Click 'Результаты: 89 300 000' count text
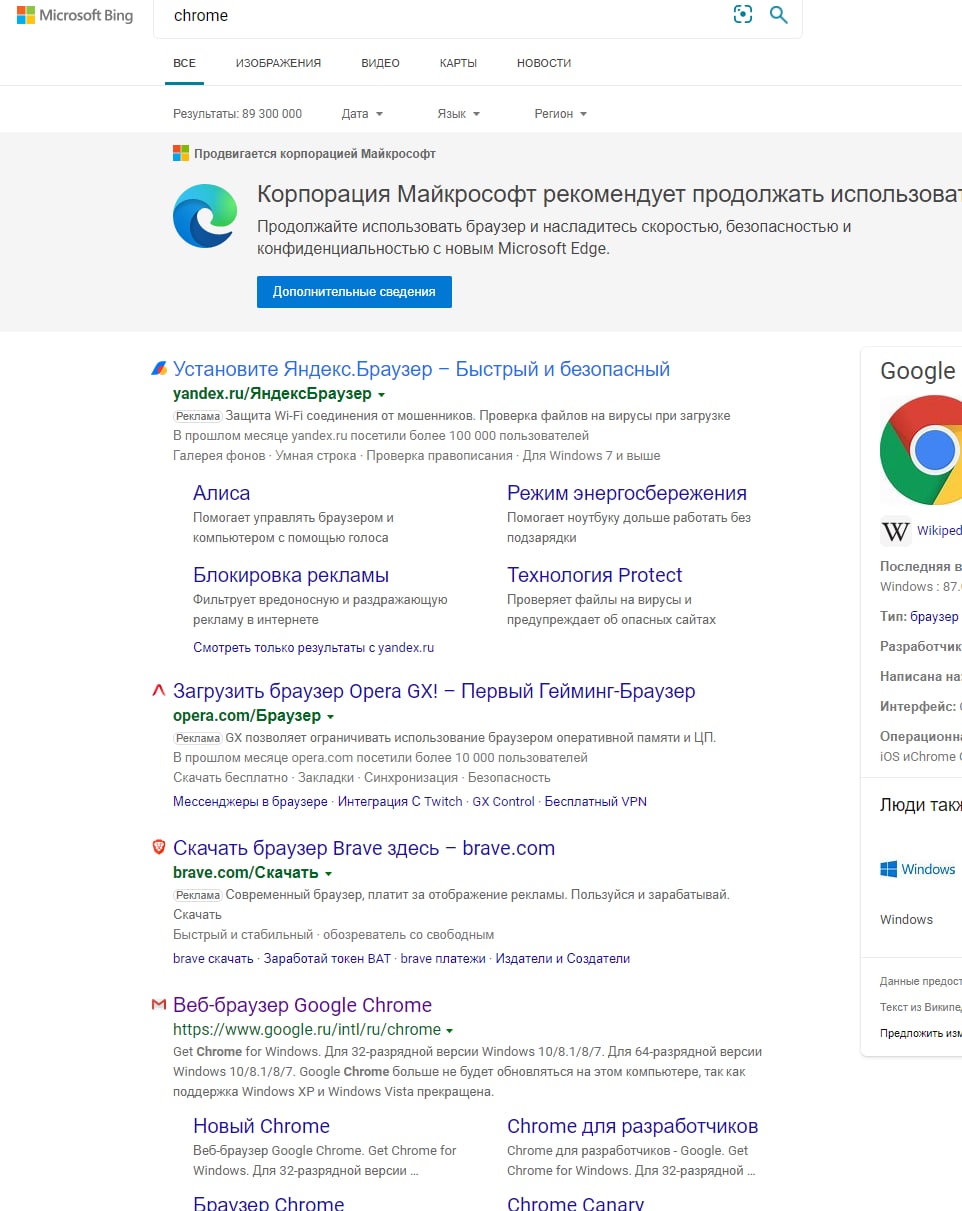Screen dimensions: 962x1211 pos(237,114)
